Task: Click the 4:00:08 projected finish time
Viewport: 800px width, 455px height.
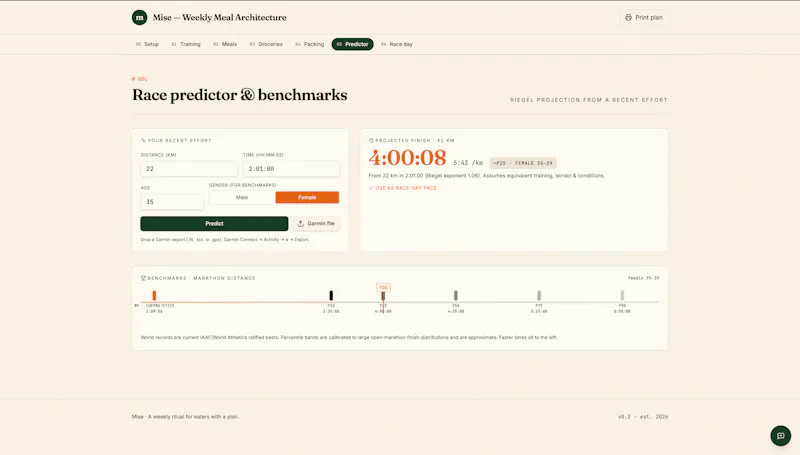Action: click(x=408, y=158)
